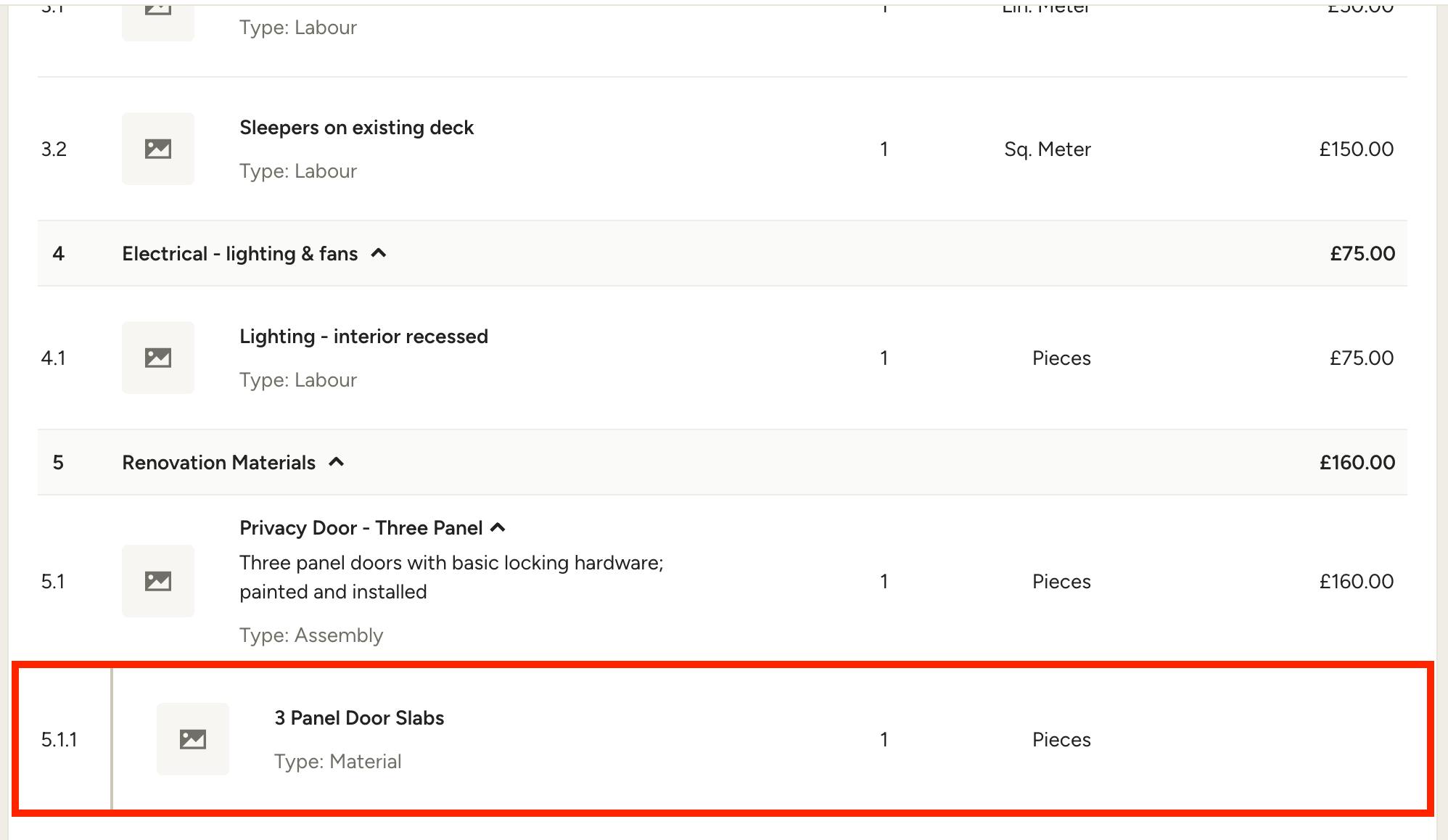
Task: Select the 3 Panel Door Slabs title
Action: 359,718
